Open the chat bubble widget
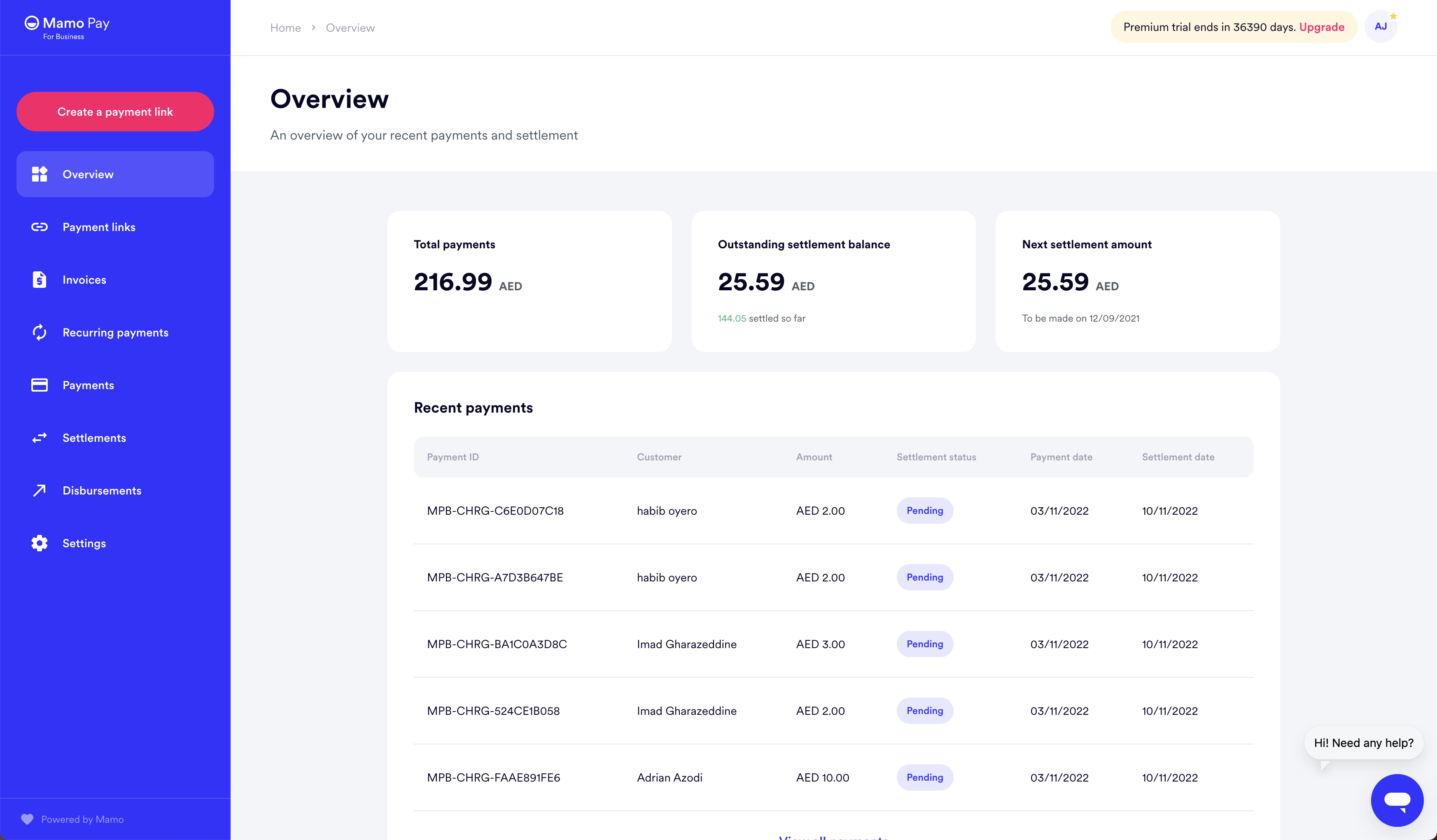Screen dimensions: 1437x840 [x=1398, y=800]
